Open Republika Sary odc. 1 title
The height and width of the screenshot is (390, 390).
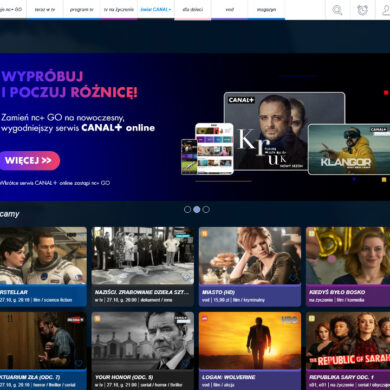point(341,377)
